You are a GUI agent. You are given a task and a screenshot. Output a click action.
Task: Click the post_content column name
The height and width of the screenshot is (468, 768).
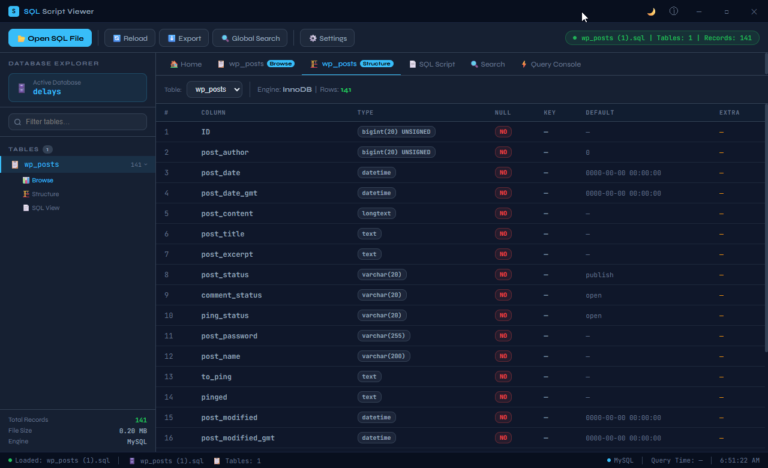pyautogui.click(x=227, y=214)
